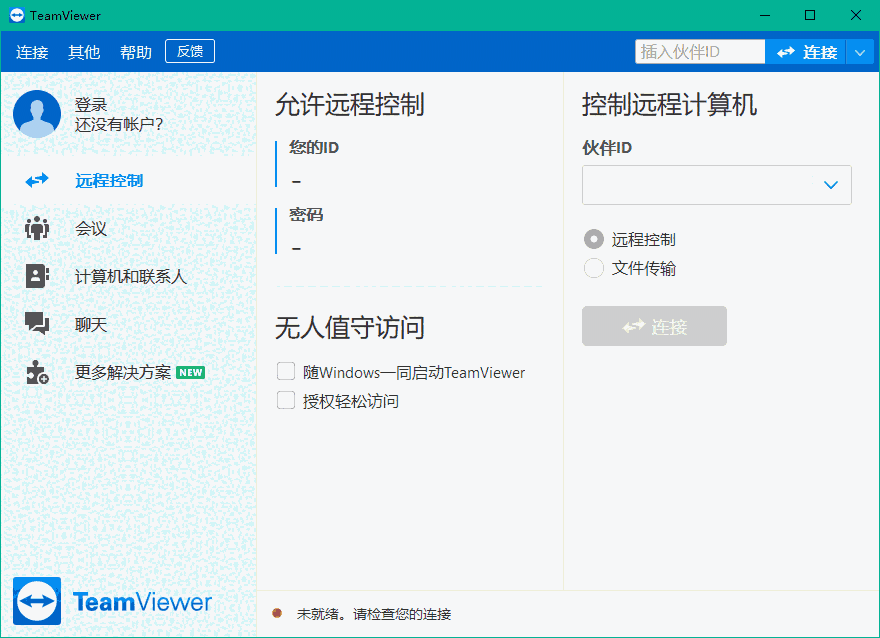Select the 远程控制 radio option
This screenshot has width=880, height=638.
tap(593, 239)
